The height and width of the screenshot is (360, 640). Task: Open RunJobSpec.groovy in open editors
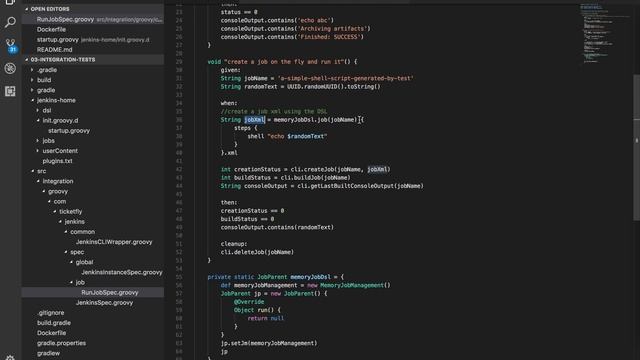93,19
